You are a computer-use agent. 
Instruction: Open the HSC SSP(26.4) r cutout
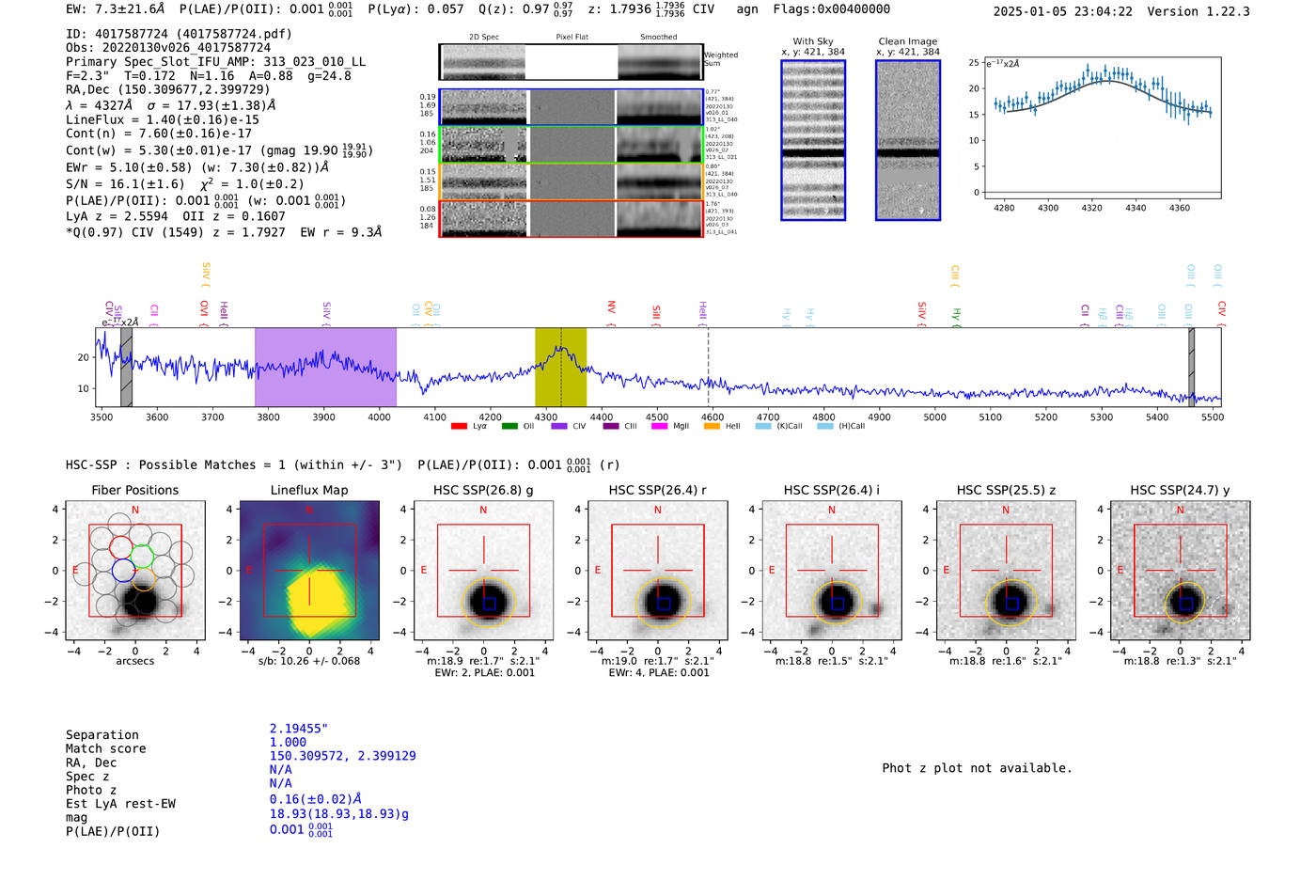tap(658, 571)
